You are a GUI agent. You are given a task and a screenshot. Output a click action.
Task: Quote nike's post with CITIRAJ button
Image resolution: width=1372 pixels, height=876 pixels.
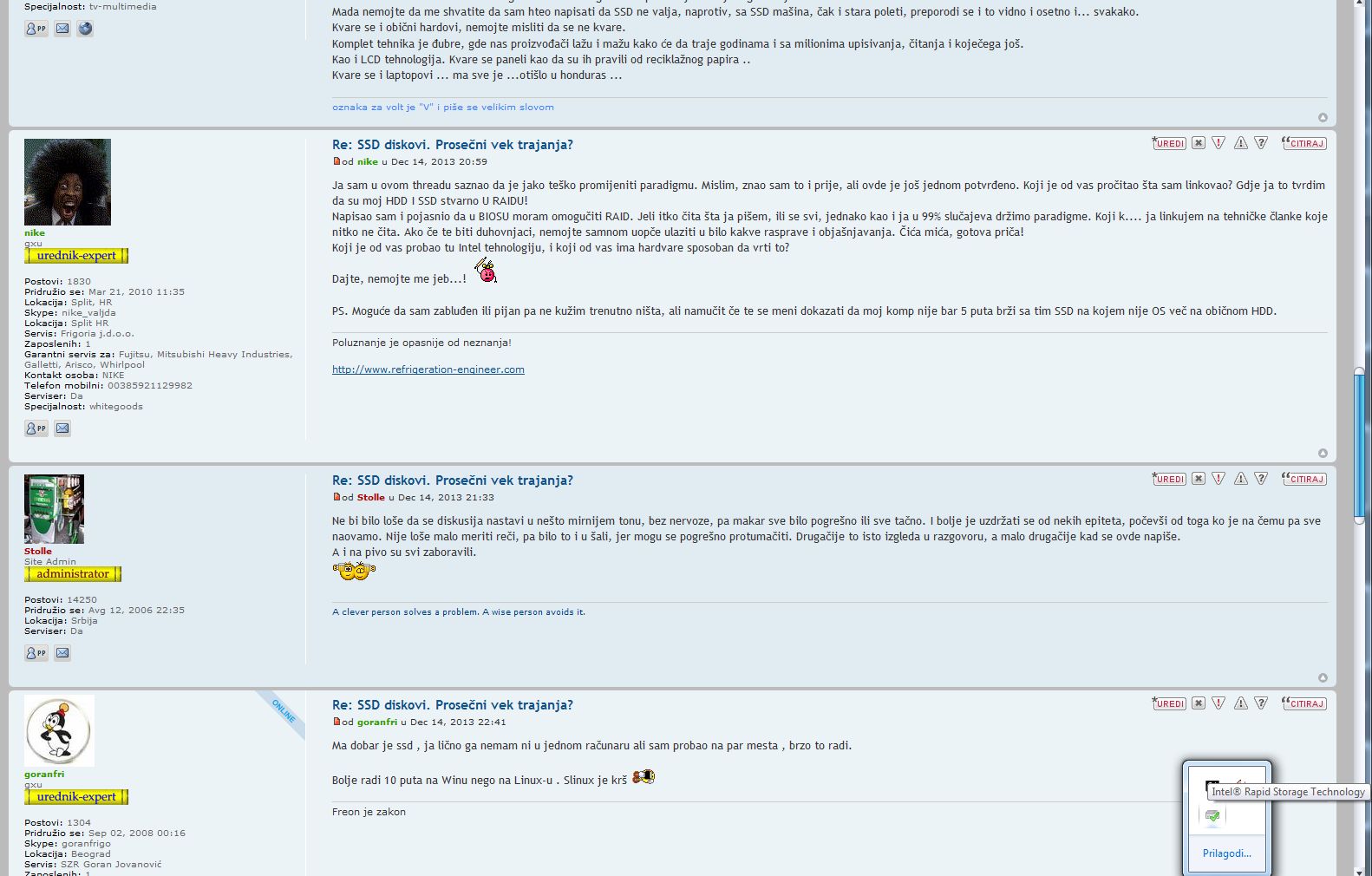1304,143
